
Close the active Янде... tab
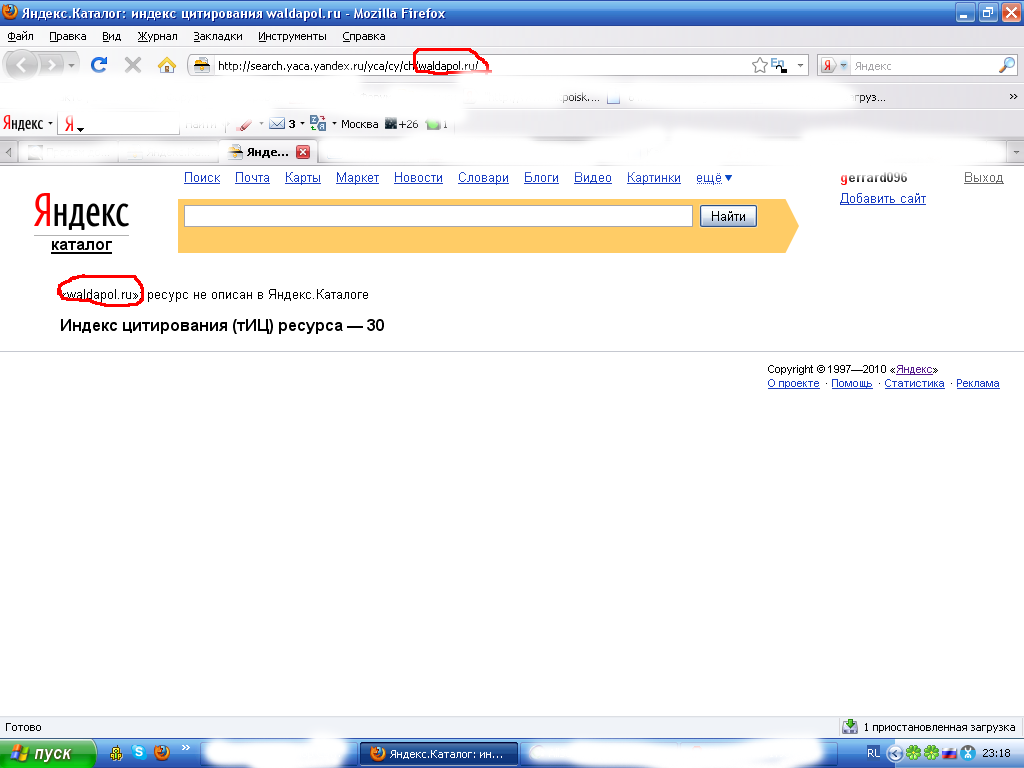(303, 152)
